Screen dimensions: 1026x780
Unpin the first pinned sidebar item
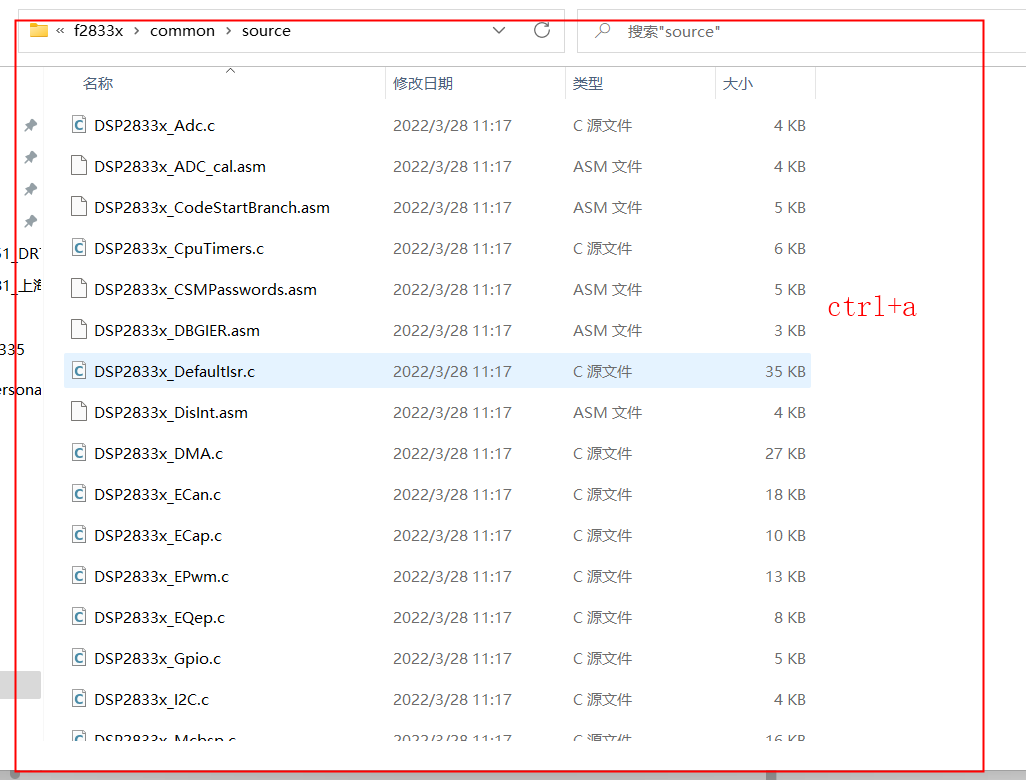click(x=31, y=124)
